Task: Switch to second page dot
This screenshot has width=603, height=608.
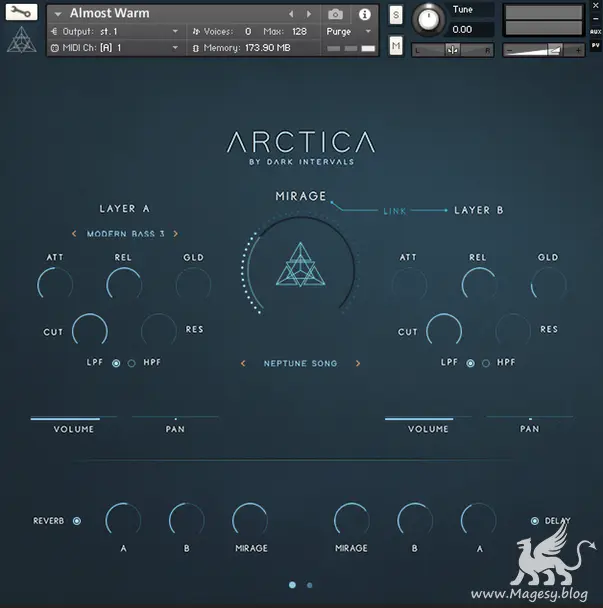Action: 309,585
